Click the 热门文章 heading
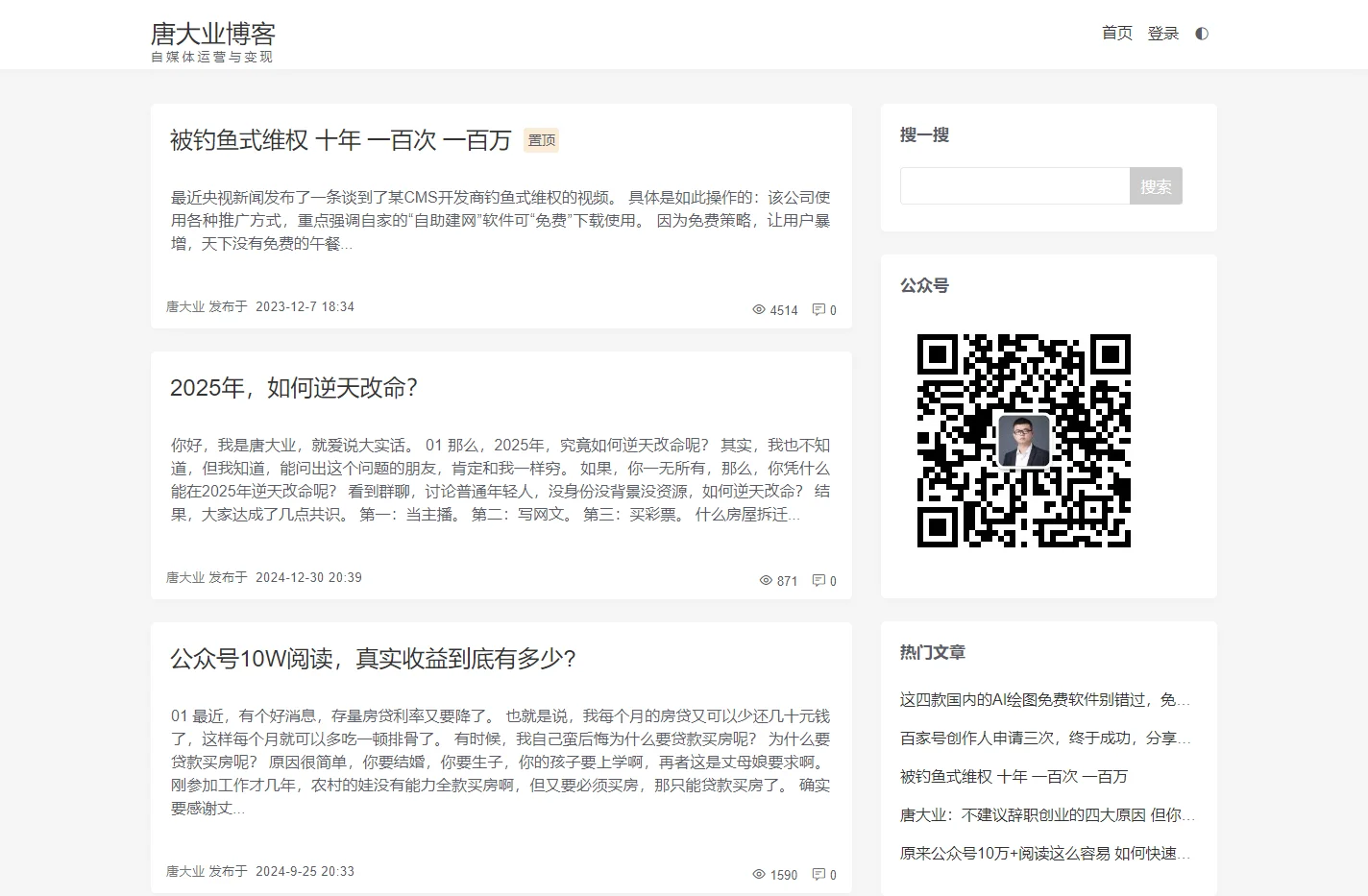 tap(933, 653)
